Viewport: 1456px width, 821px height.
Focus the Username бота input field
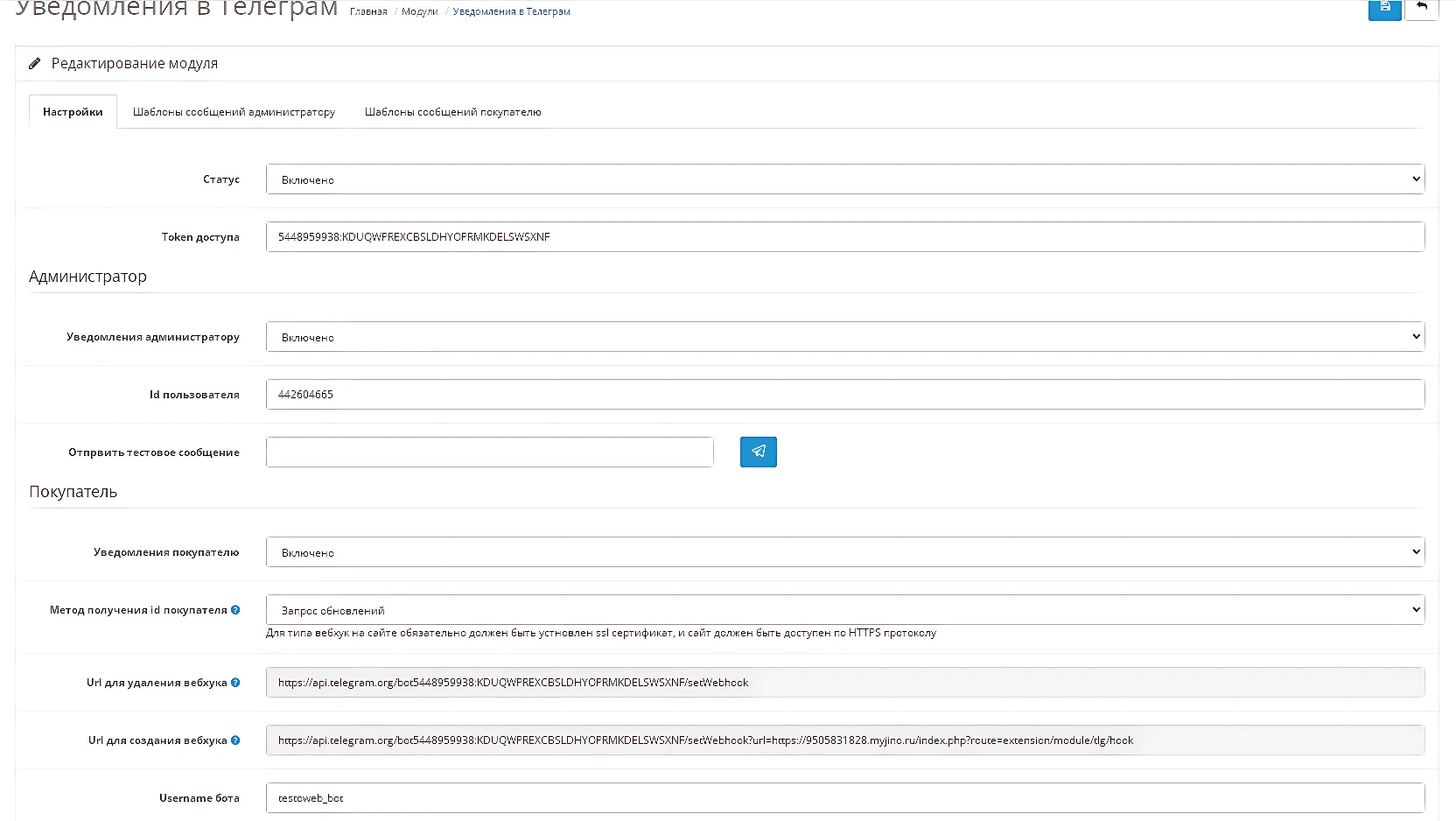tap(845, 798)
